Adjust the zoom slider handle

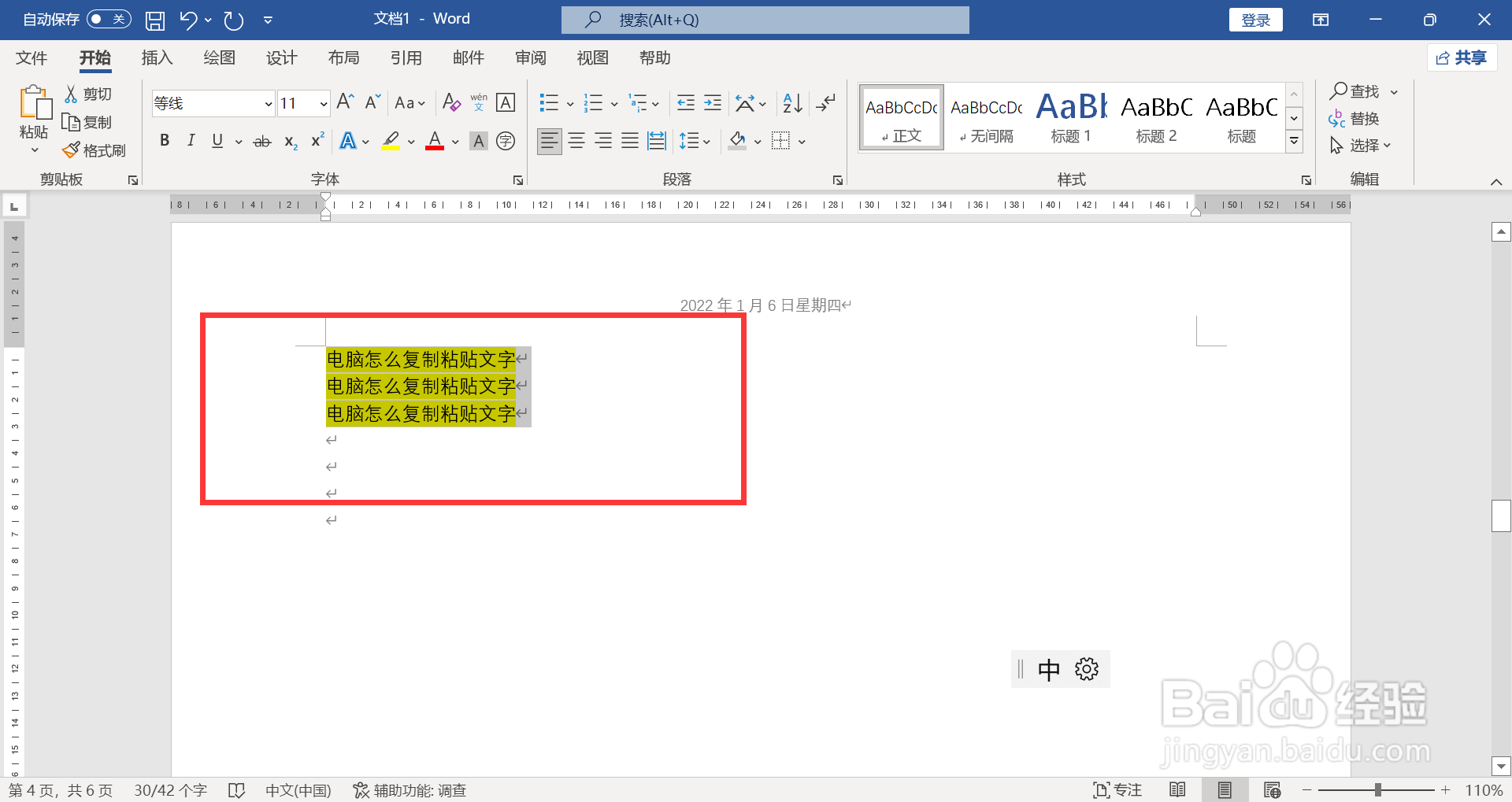pos(1378,789)
